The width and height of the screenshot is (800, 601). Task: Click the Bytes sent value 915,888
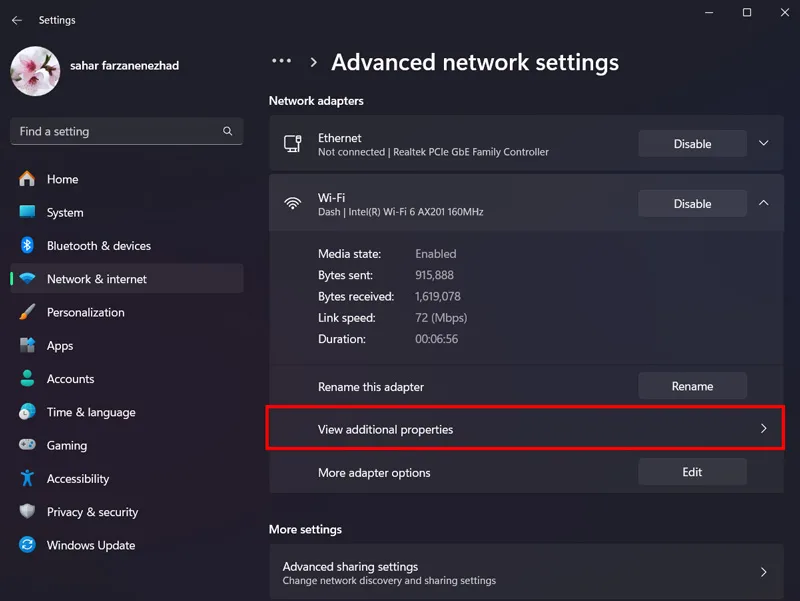[x=434, y=275]
